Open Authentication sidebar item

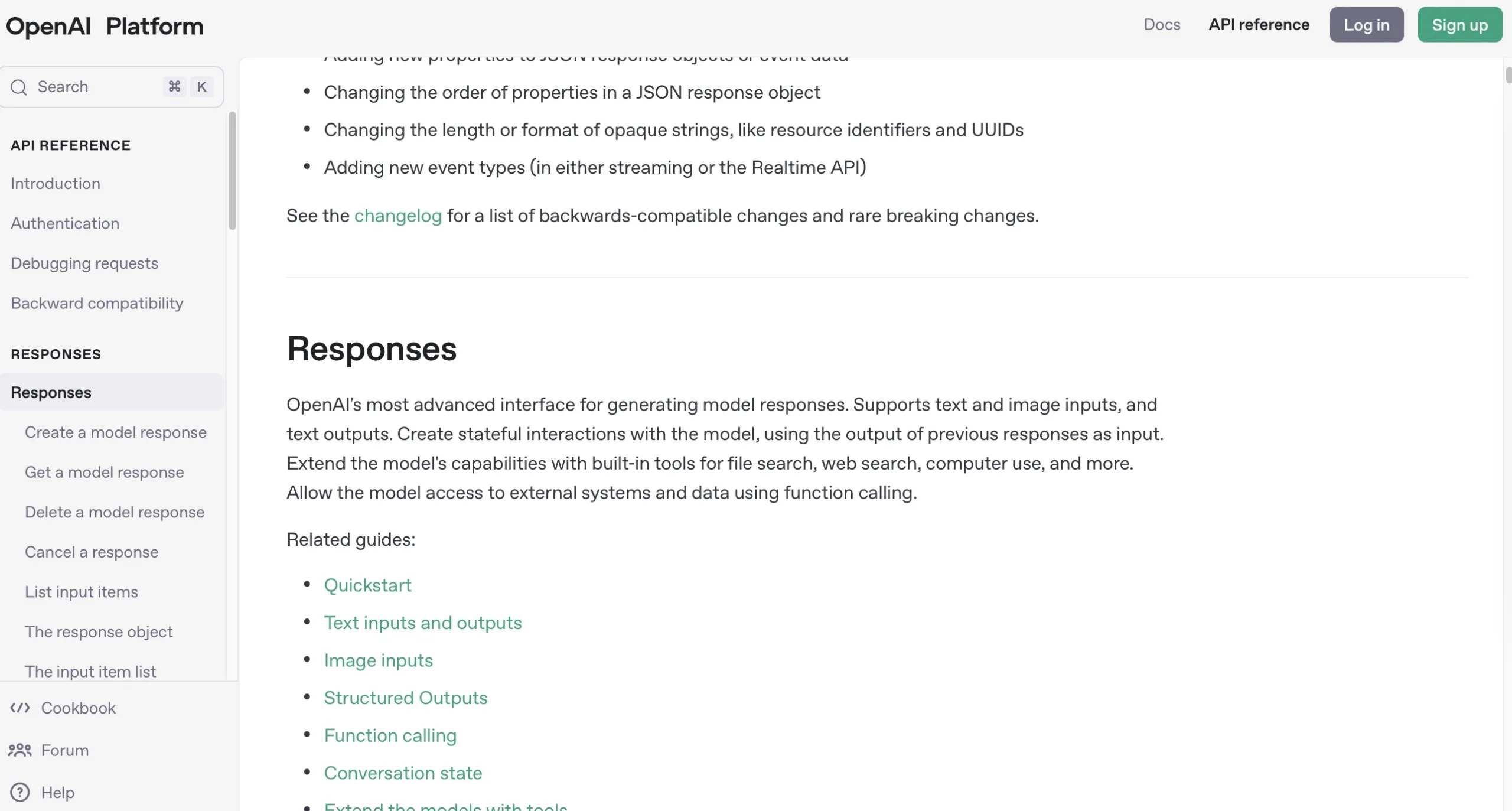(65, 223)
